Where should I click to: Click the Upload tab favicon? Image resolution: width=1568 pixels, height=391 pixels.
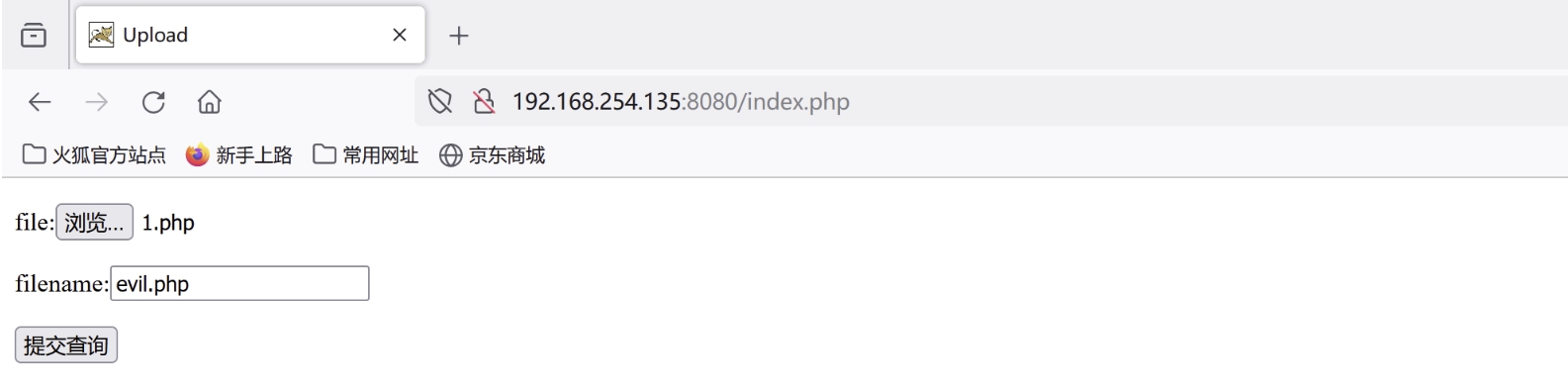[101, 35]
